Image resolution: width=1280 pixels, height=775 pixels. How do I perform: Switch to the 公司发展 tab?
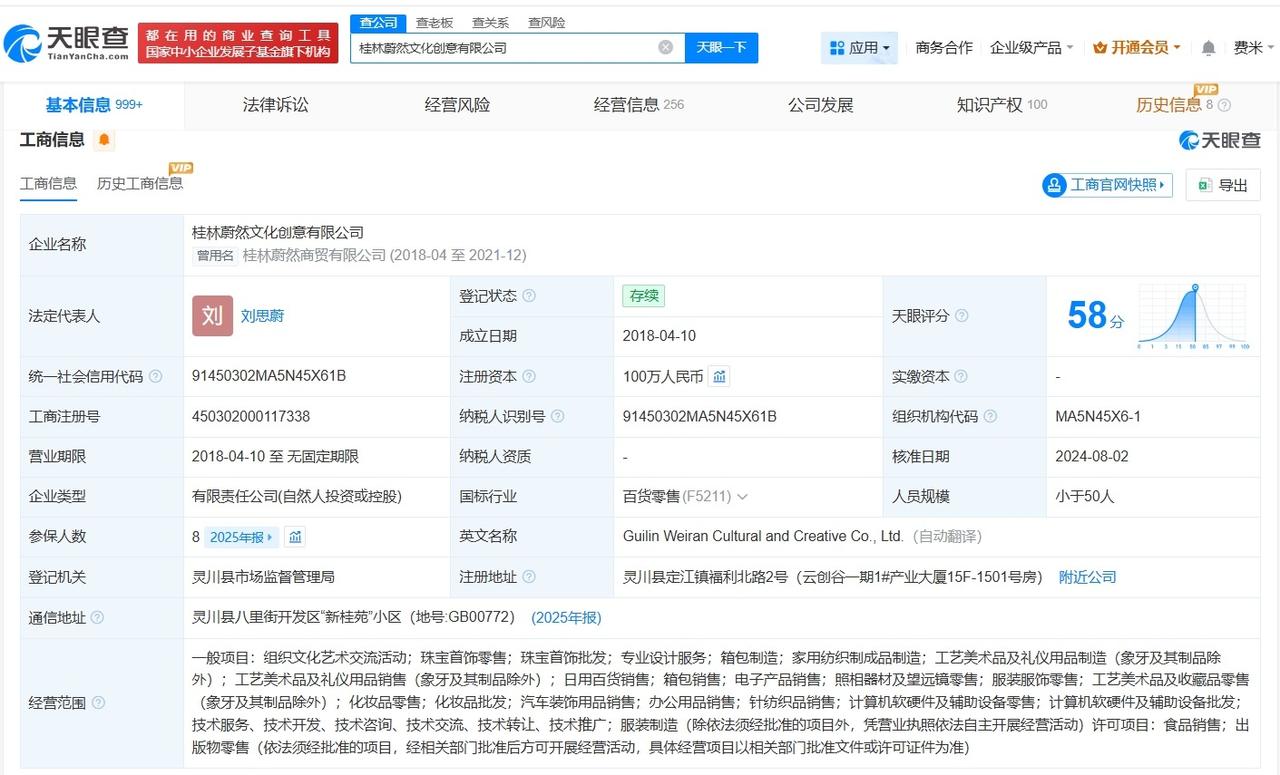821,105
